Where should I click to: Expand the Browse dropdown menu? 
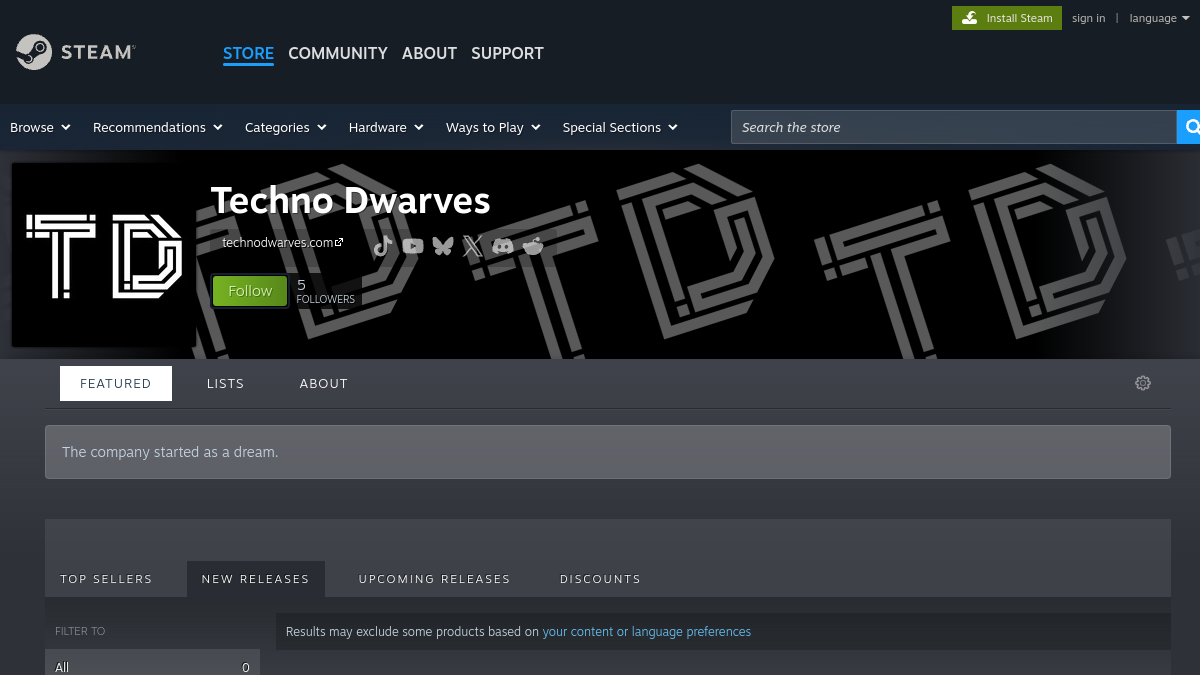point(40,127)
